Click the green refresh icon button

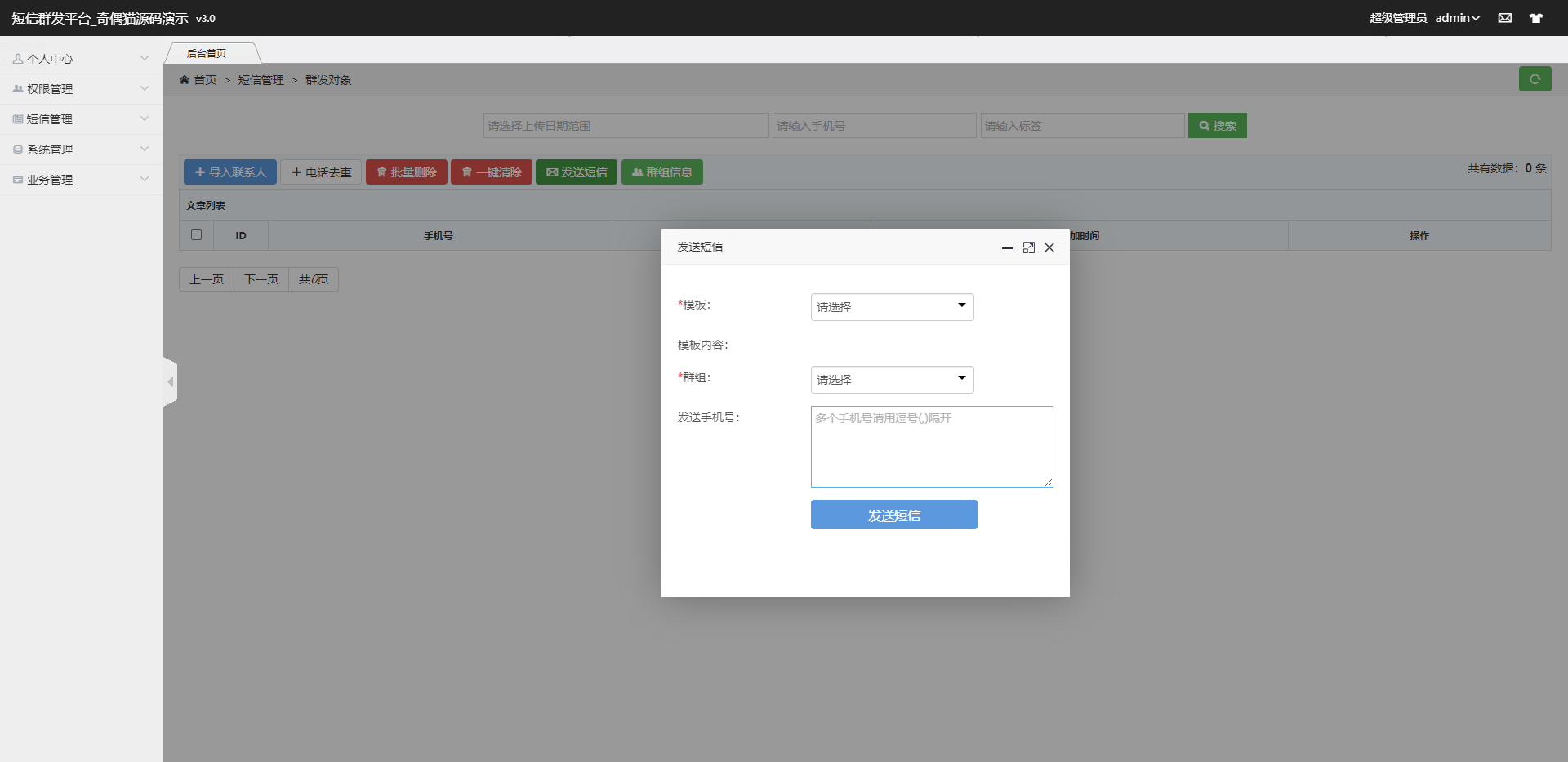(1535, 79)
